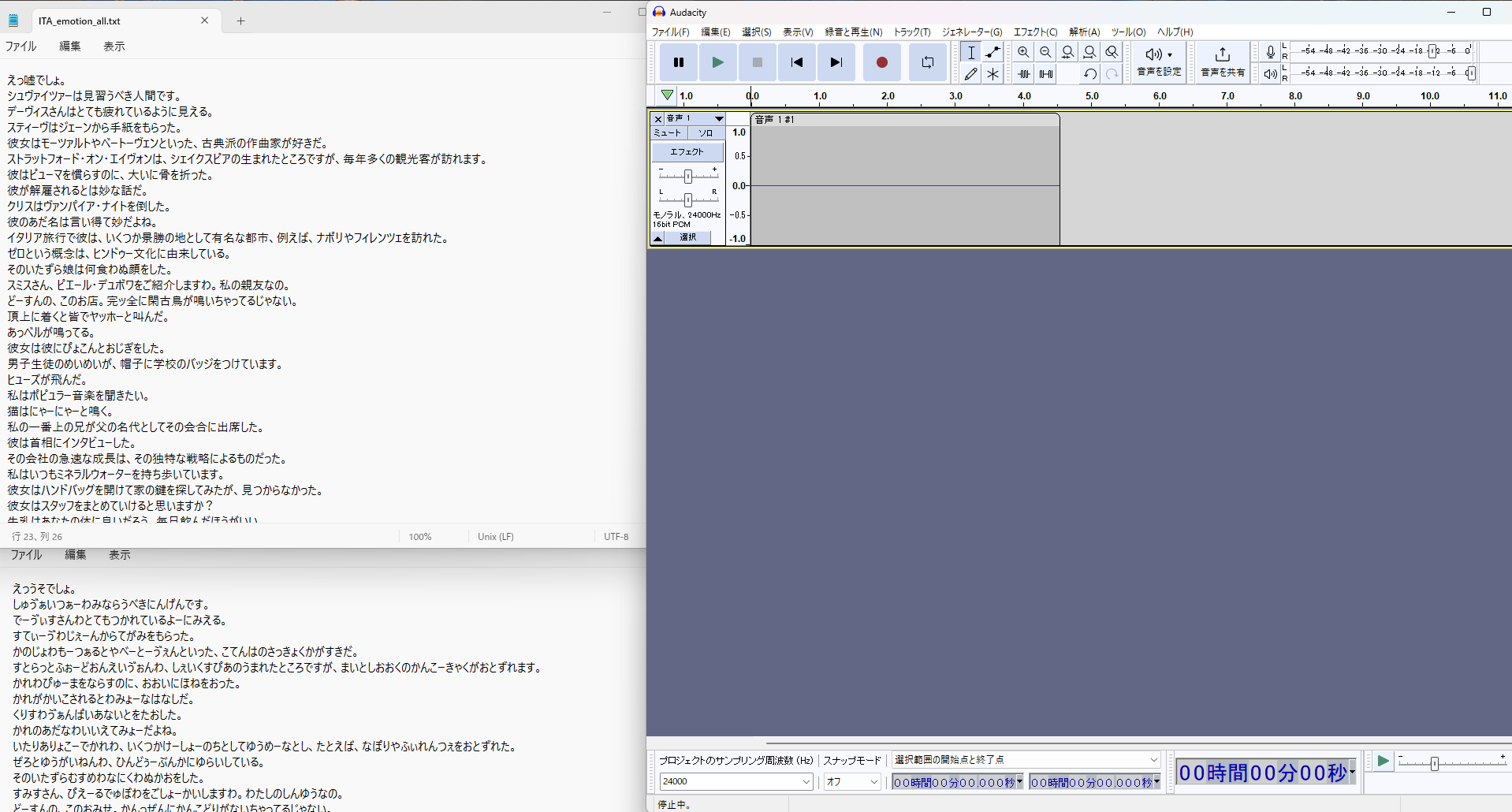Image resolution: width=1512 pixels, height=812 pixels.
Task: Select the Multi-tool asterisk icon
Action: tap(992, 73)
